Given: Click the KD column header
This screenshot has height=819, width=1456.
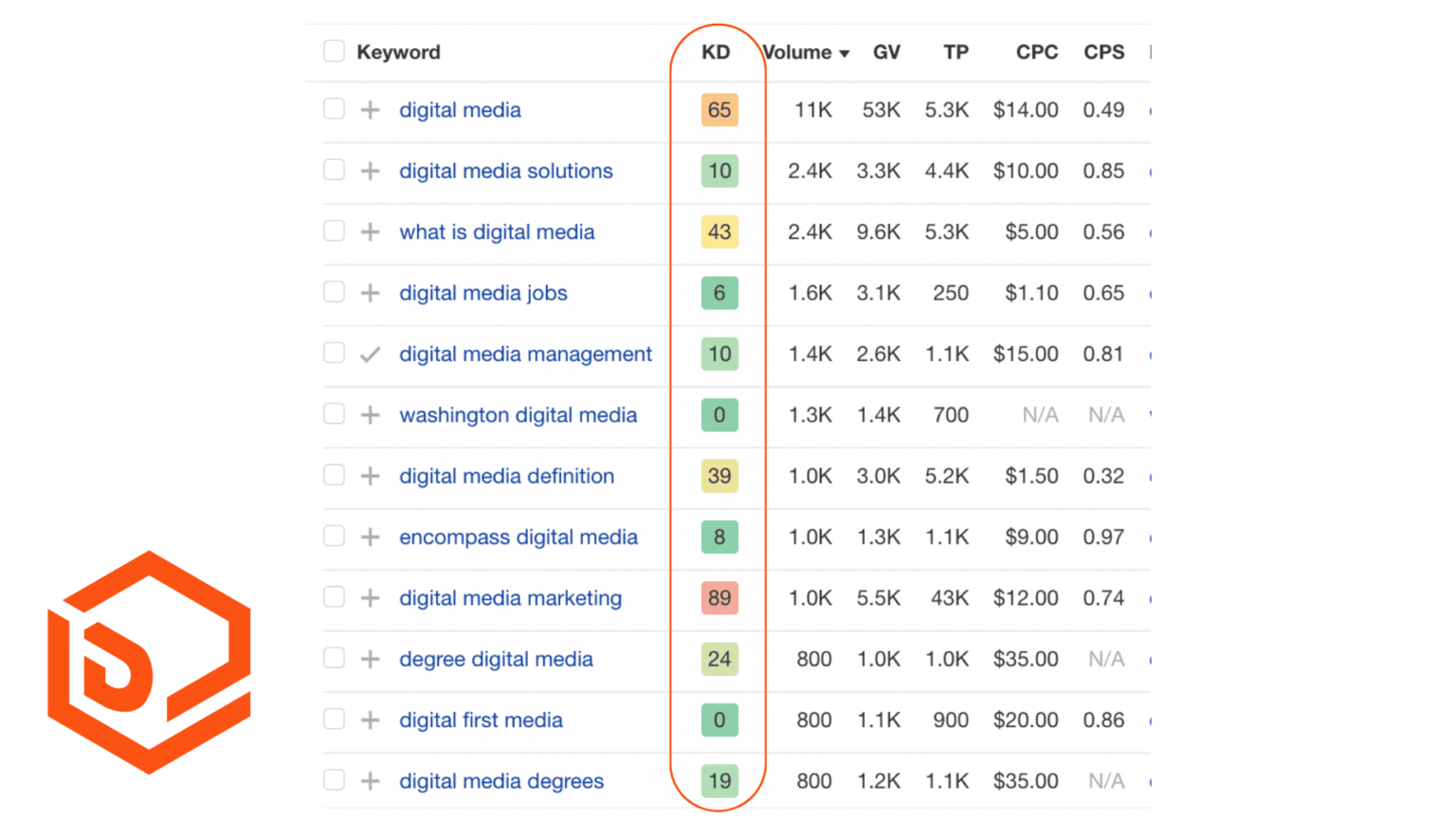Looking at the screenshot, I should (x=717, y=53).
